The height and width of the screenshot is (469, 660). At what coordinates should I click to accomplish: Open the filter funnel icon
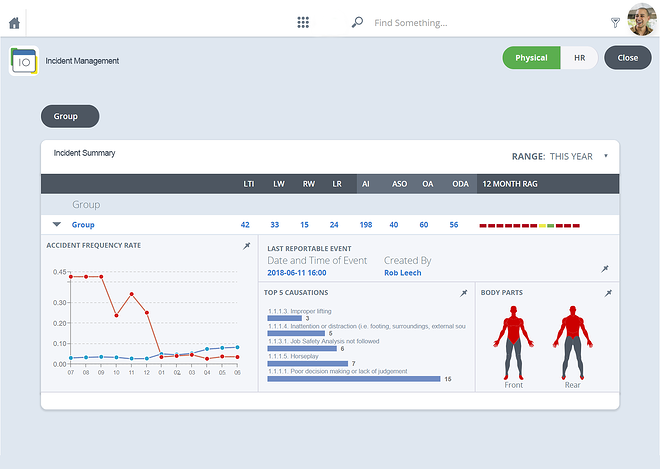pyautogui.click(x=615, y=23)
